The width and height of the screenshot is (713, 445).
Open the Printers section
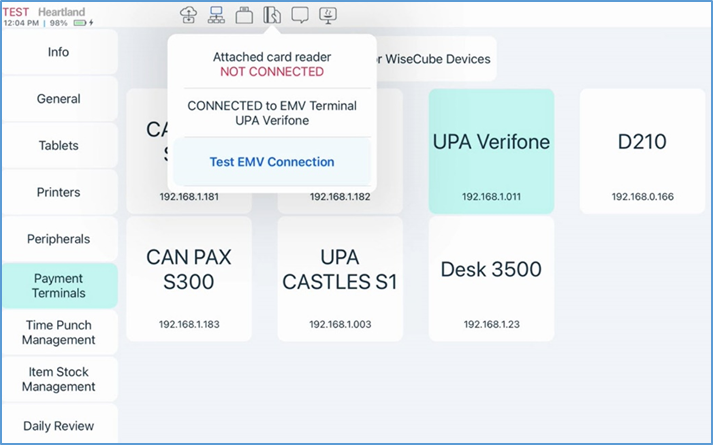click(59, 192)
